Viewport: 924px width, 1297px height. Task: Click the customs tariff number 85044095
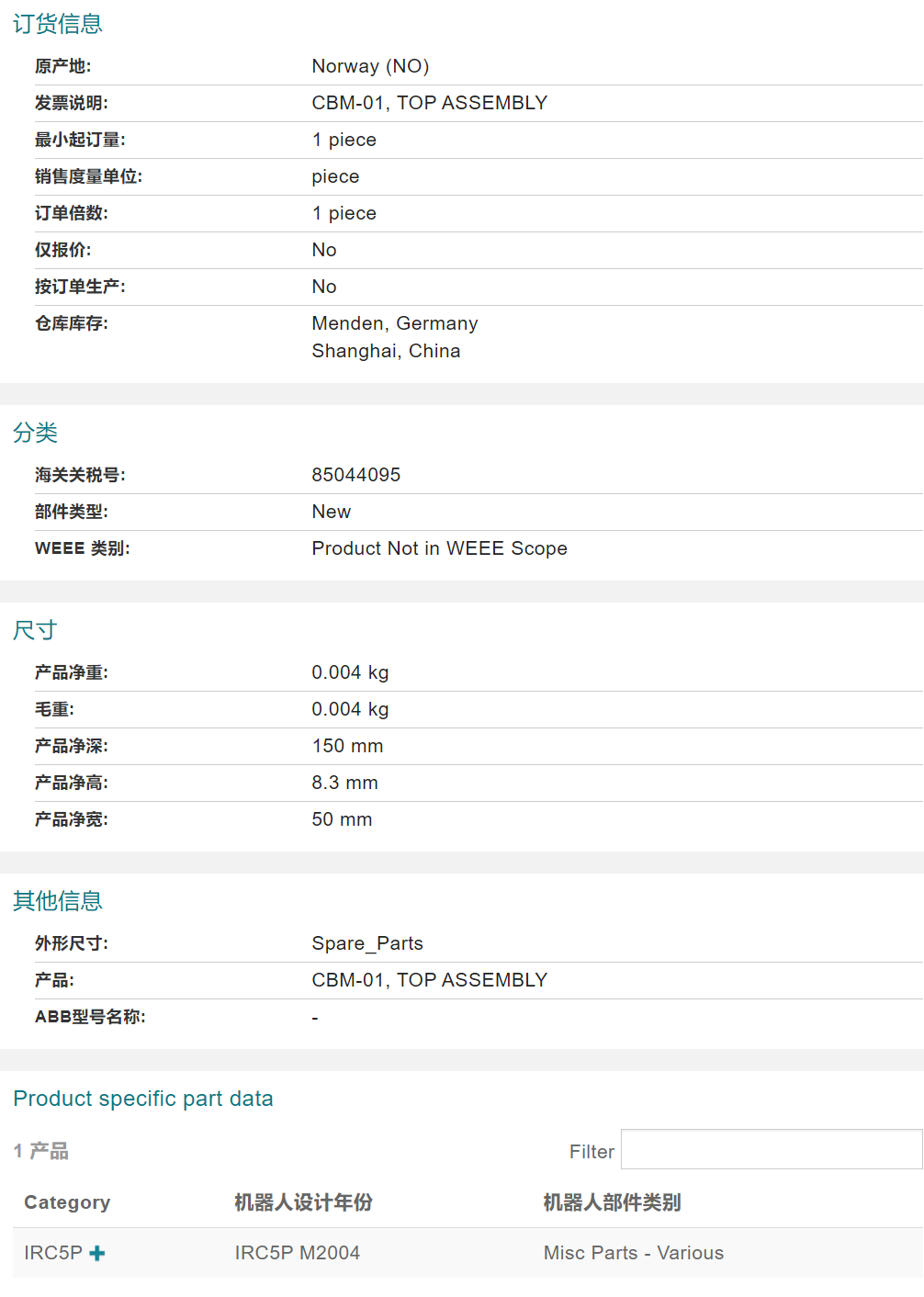pos(355,475)
